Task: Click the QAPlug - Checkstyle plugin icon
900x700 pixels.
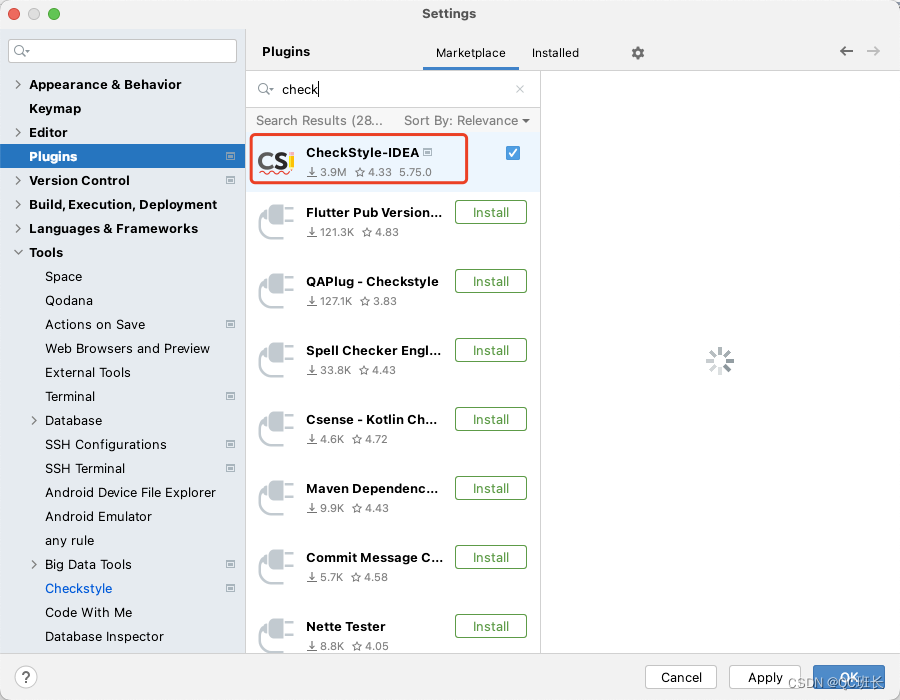Action: 276,291
